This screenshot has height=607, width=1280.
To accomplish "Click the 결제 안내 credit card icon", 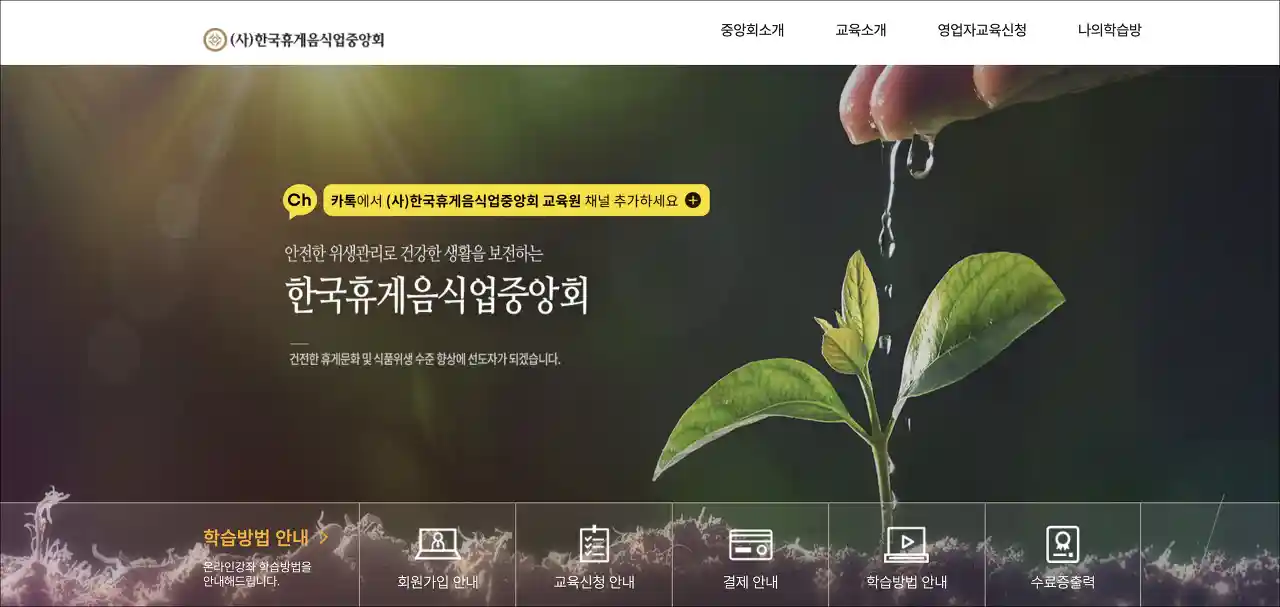I will pyautogui.click(x=750, y=545).
